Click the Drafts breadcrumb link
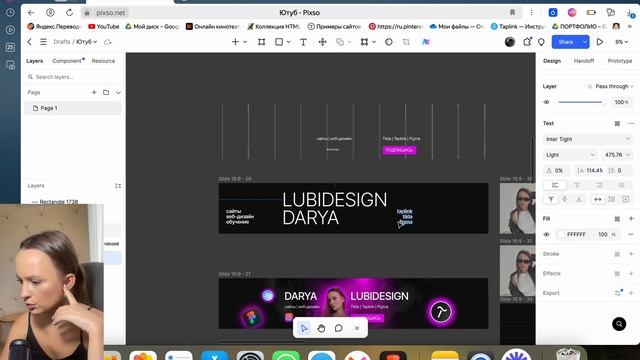Screen dimensions: 640x360 62,42
